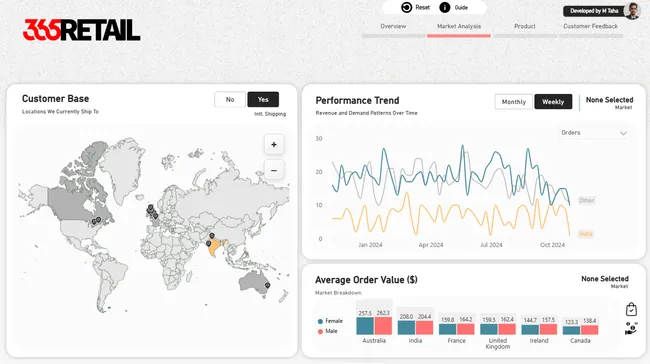Click the 'Jan 2024' axis label
The height and width of the screenshot is (364, 650).
coord(370,245)
